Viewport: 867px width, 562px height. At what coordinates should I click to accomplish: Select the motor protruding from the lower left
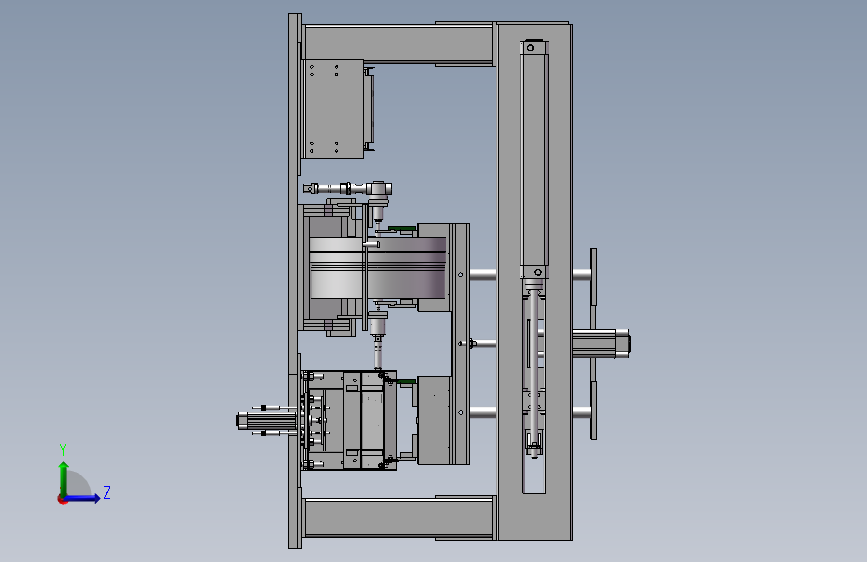pos(267,422)
